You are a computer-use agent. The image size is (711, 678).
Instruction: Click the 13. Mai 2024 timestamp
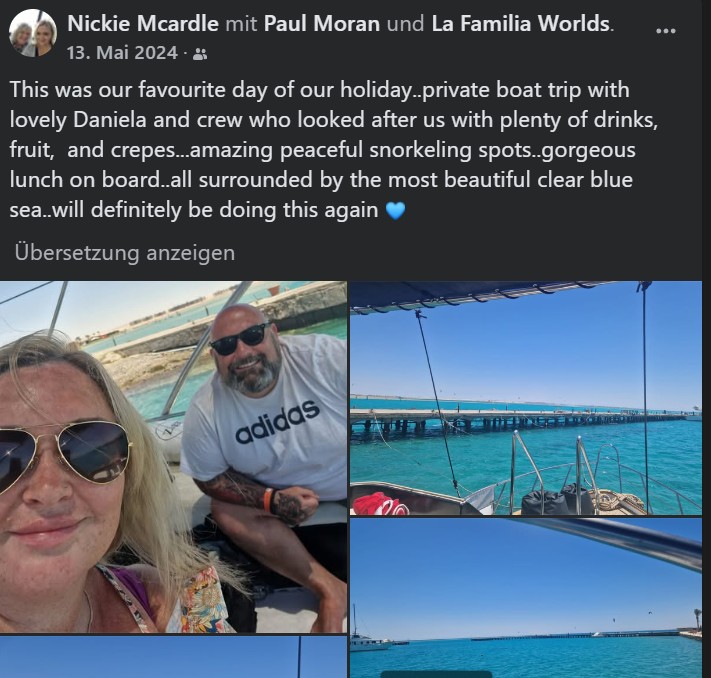click(123, 52)
